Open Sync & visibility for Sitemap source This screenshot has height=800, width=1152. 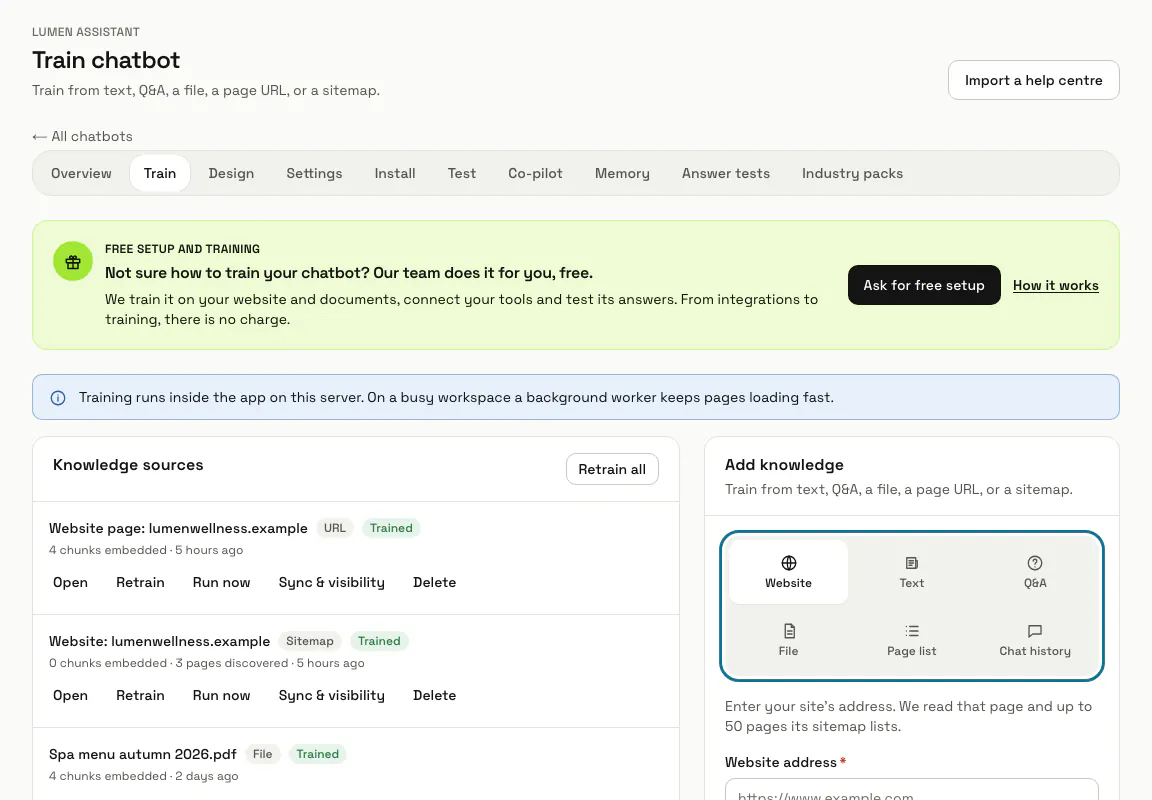(x=331, y=696)
